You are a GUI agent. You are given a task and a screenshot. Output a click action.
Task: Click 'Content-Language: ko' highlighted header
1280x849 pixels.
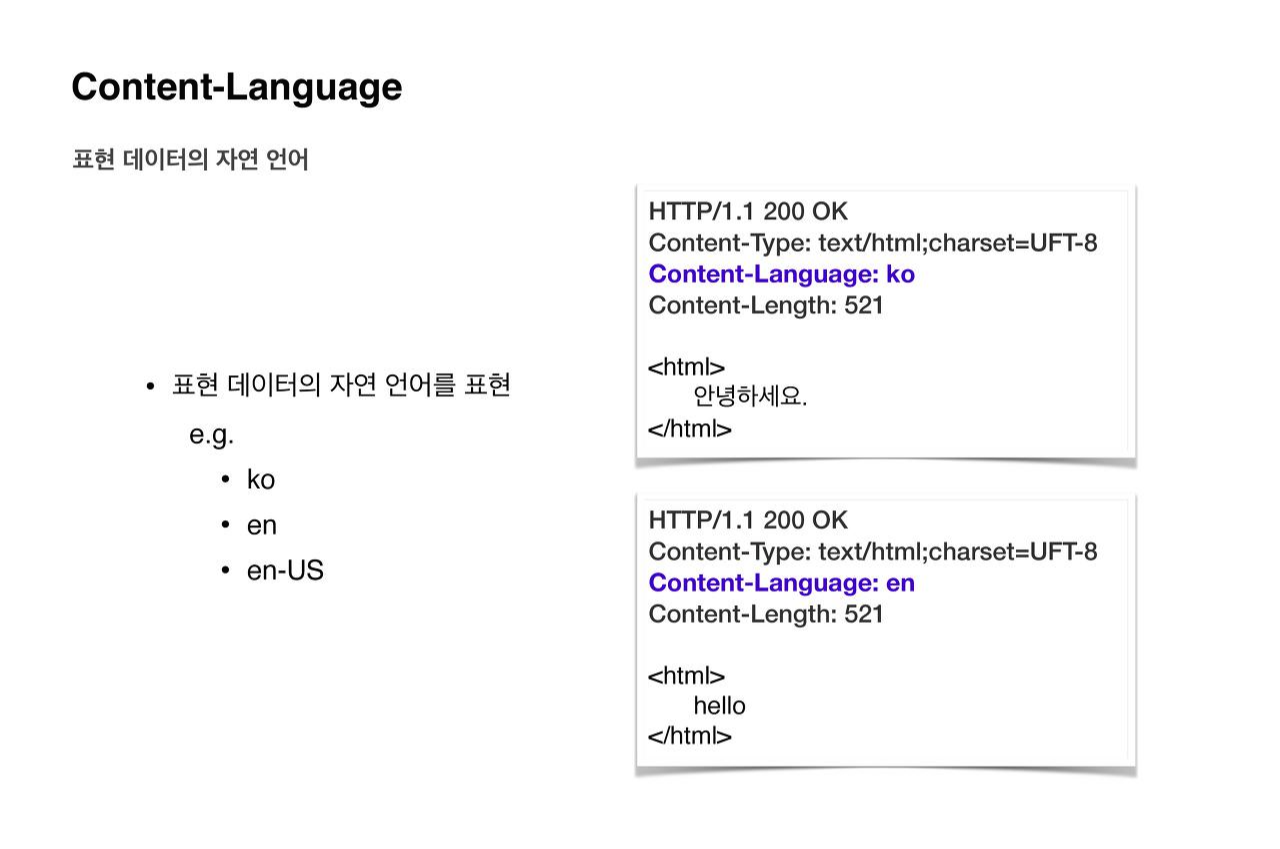[782, 274]
